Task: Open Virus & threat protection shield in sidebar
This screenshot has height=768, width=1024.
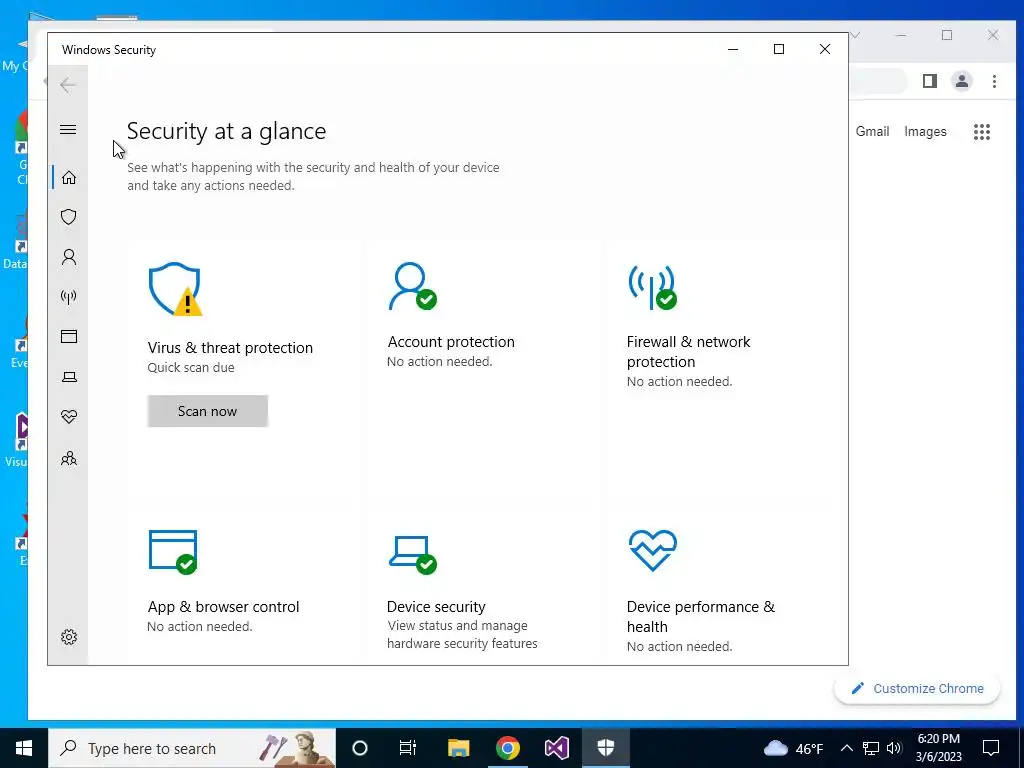Action: pyautogui.click(x=69, y=217)
